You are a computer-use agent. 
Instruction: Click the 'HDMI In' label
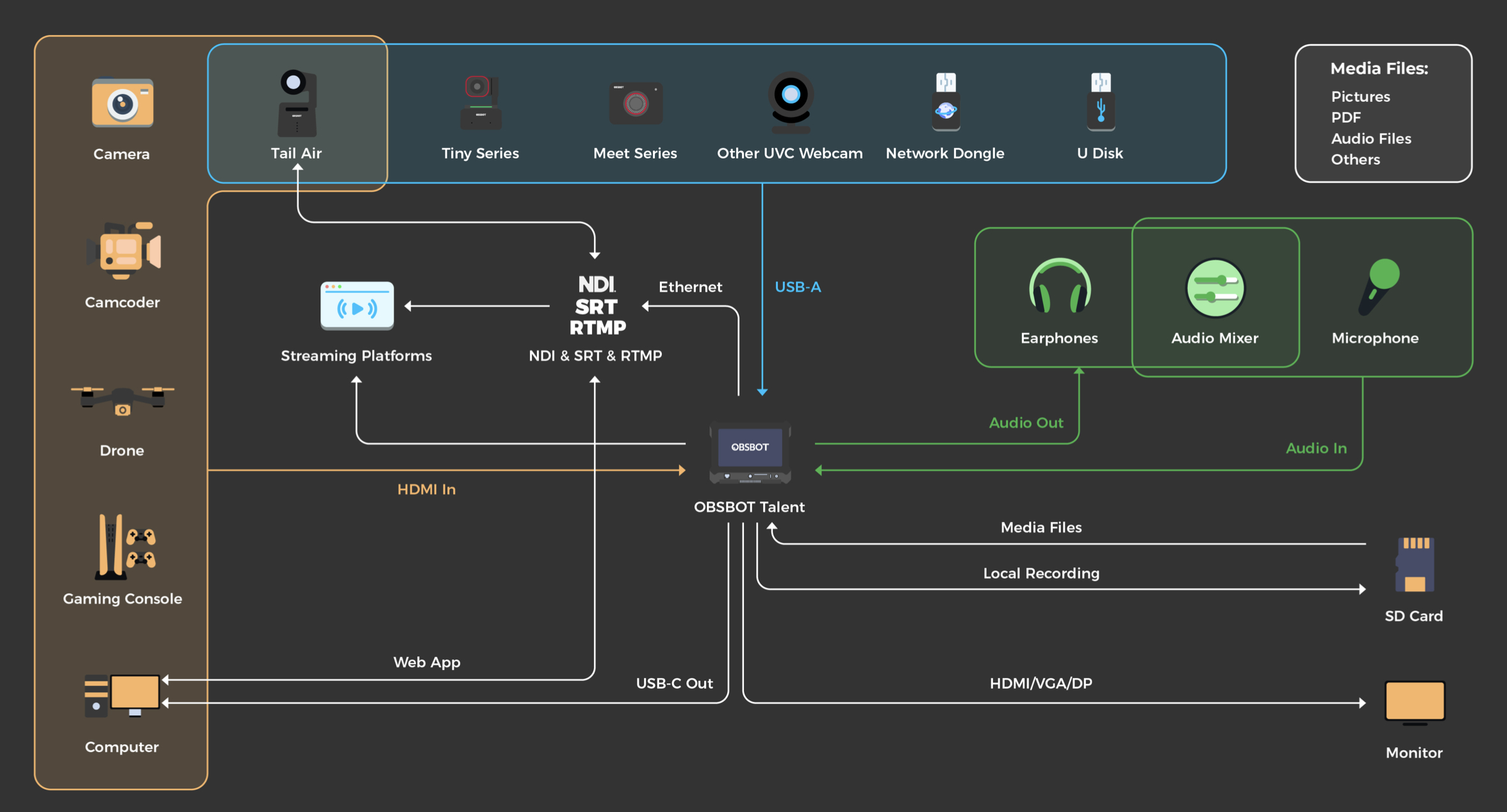pos(427,489)
